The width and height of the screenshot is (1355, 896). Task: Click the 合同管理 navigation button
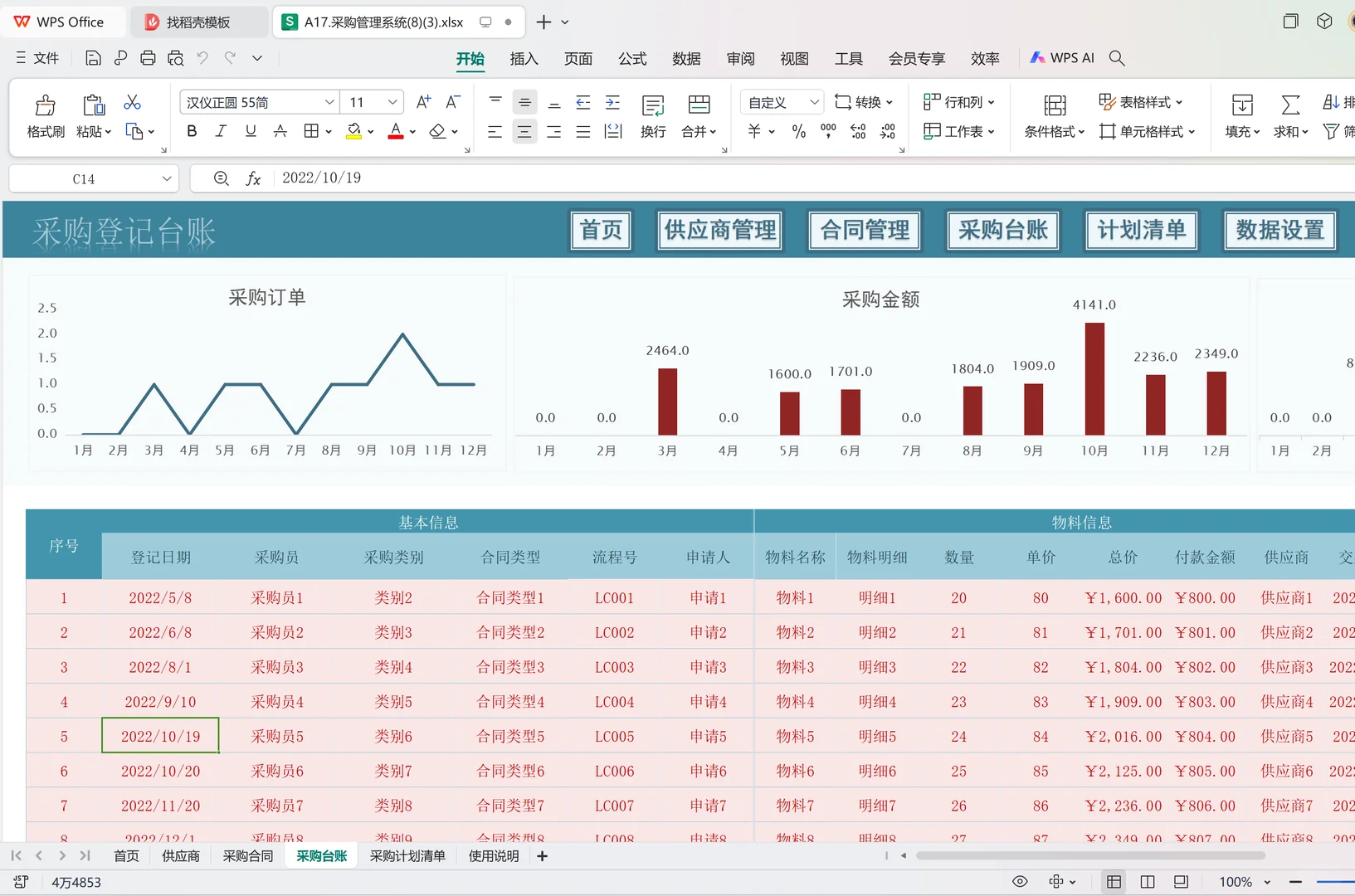864,231
